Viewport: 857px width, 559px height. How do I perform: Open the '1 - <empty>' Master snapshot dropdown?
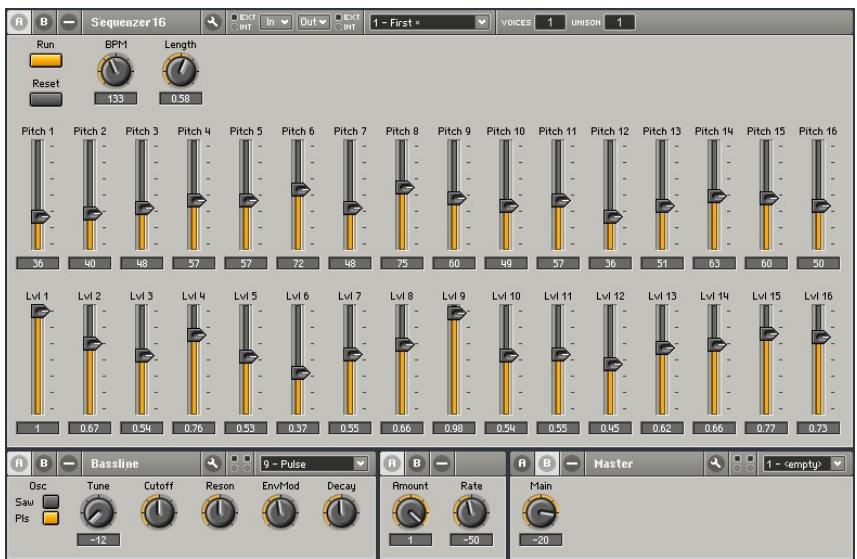pyautogui.click(x=803, y=464)
